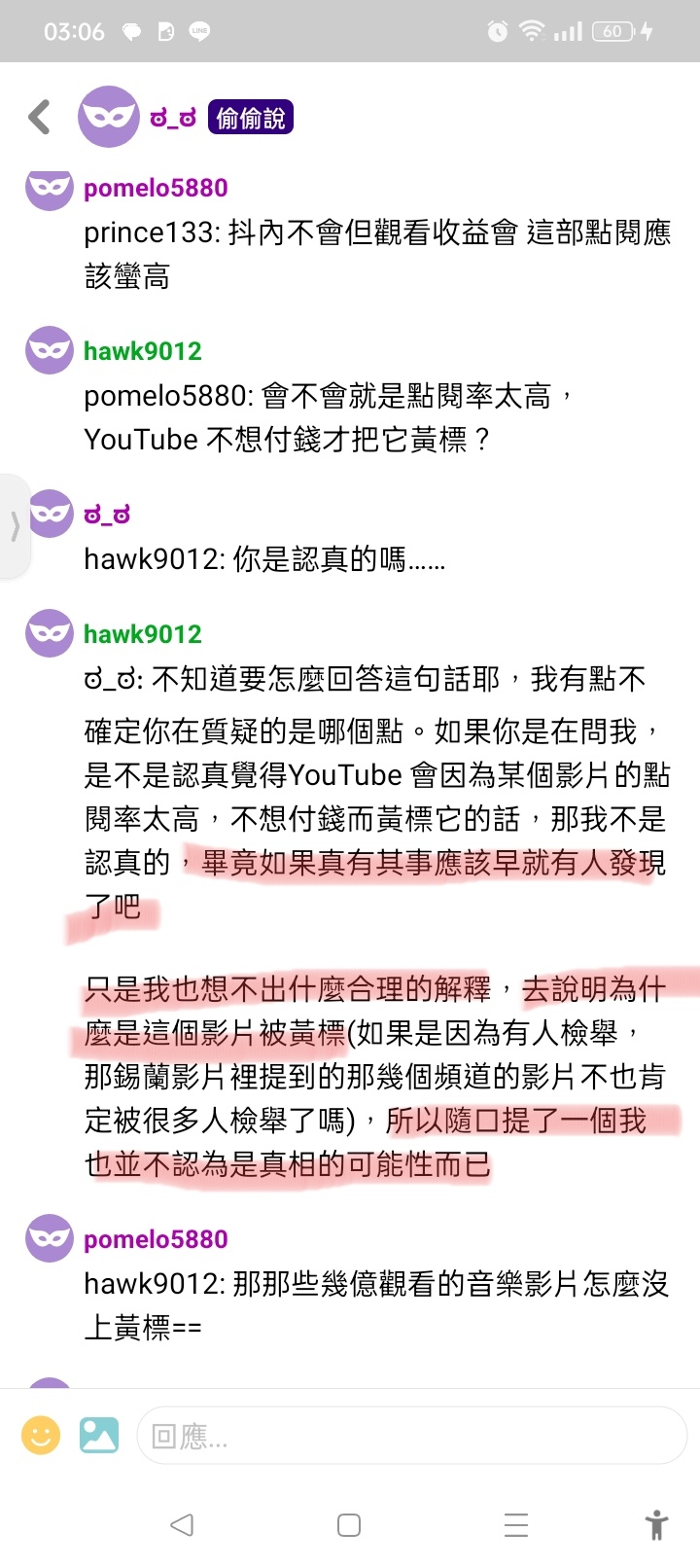Focus the 回應 reply input field

[411, 1436]
